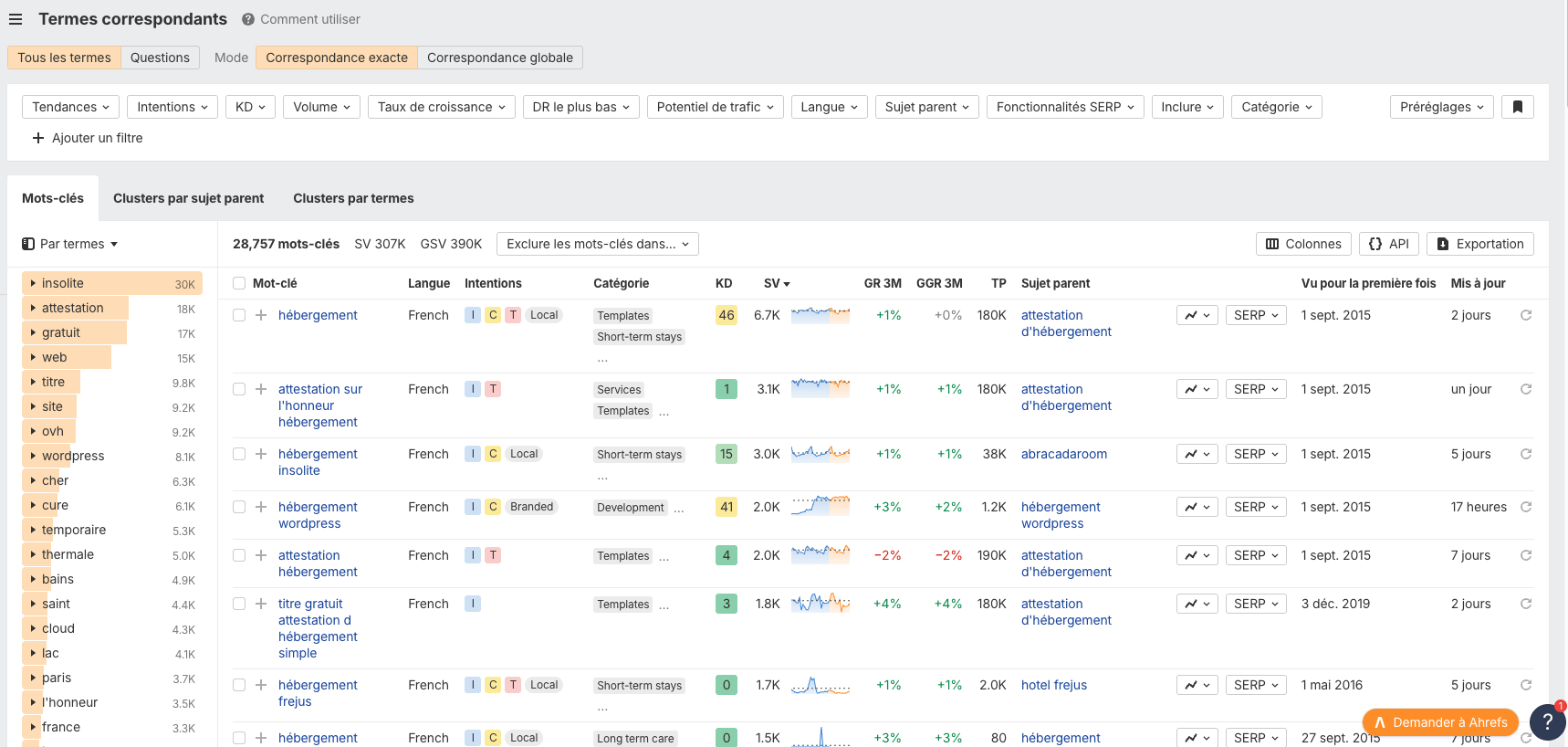Click the plus icon of Ajouter un filtre
Viewport: 1568px width, 747px height.
pyautogui.click(x=38, y=138)
